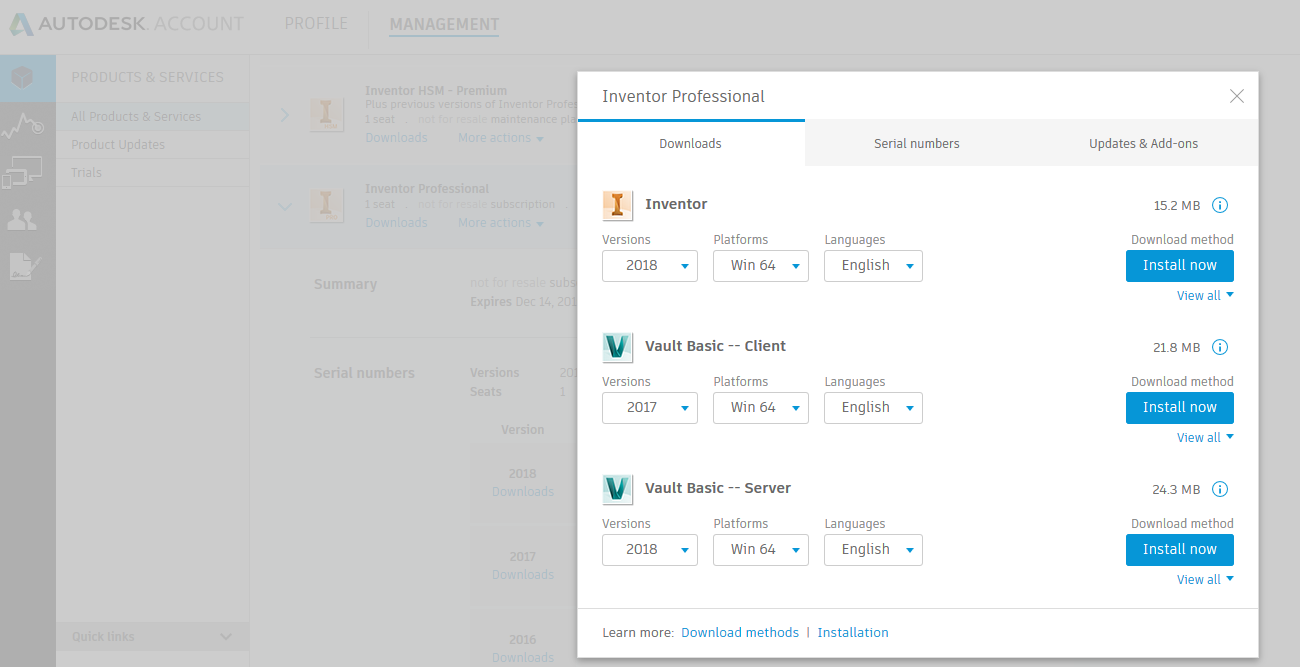Open the Versions dropdown showing 2018 for Inventor
Screen dimensions: 1300x667
point(649,265)
